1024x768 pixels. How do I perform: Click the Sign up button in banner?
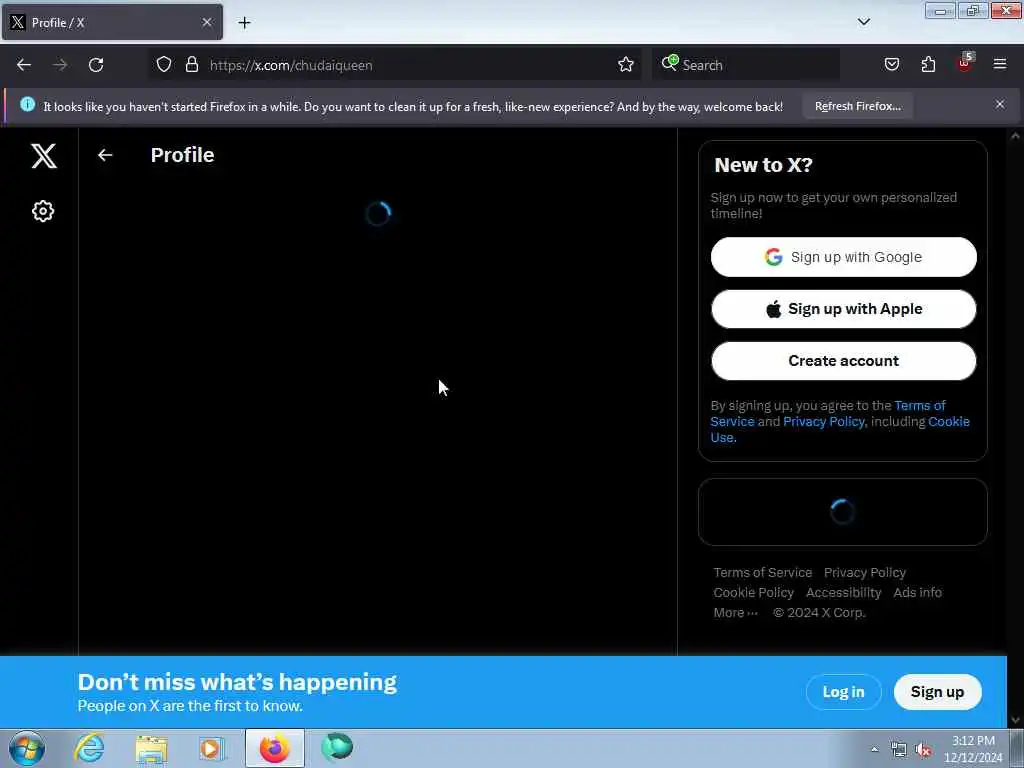point(937,692)
